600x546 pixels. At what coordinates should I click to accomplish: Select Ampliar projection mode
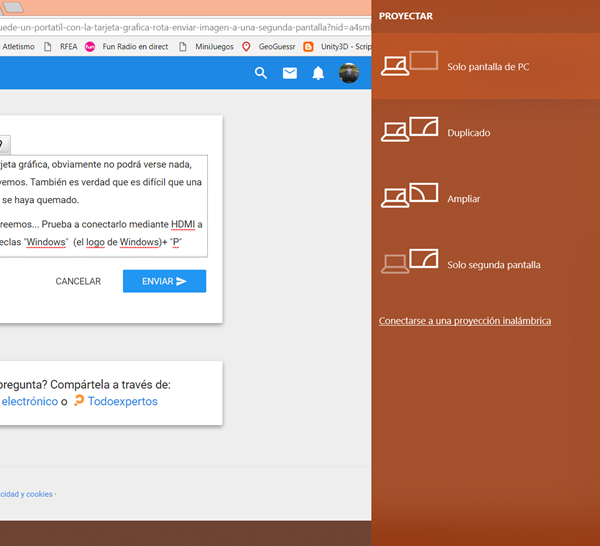[486, 199]
